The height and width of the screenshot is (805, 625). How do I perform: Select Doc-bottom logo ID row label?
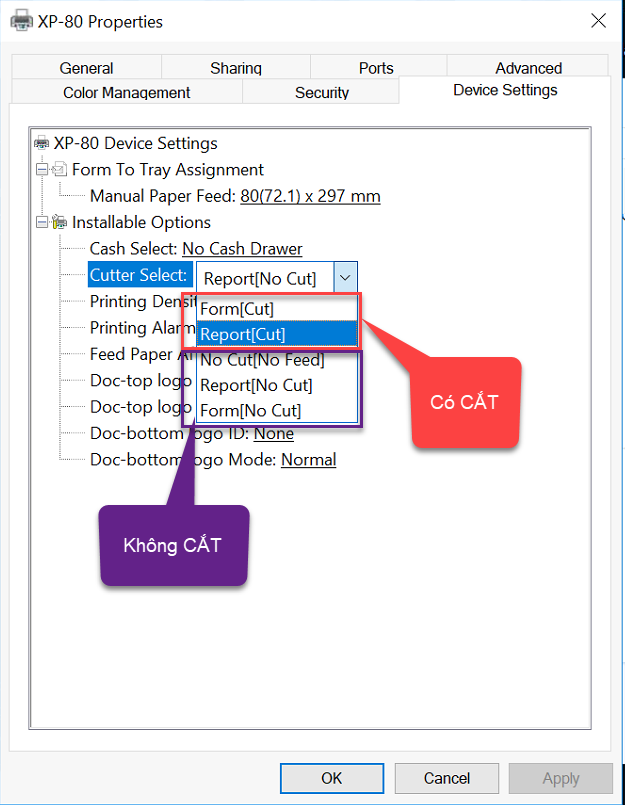click(x=169, y=433)
